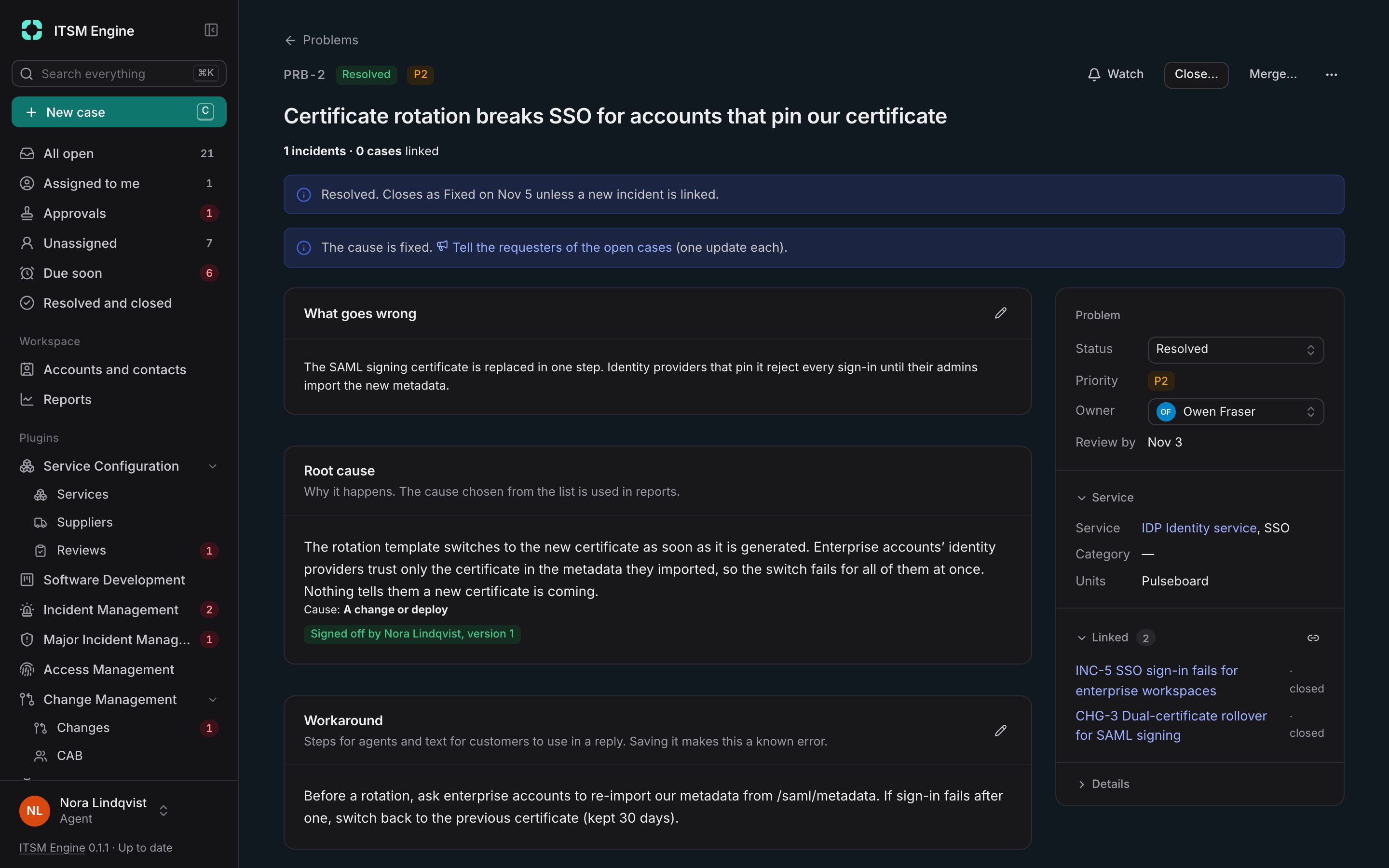Open Incident Management plugin
This screenshot has height=868, width=1389.
coord(119,610)
